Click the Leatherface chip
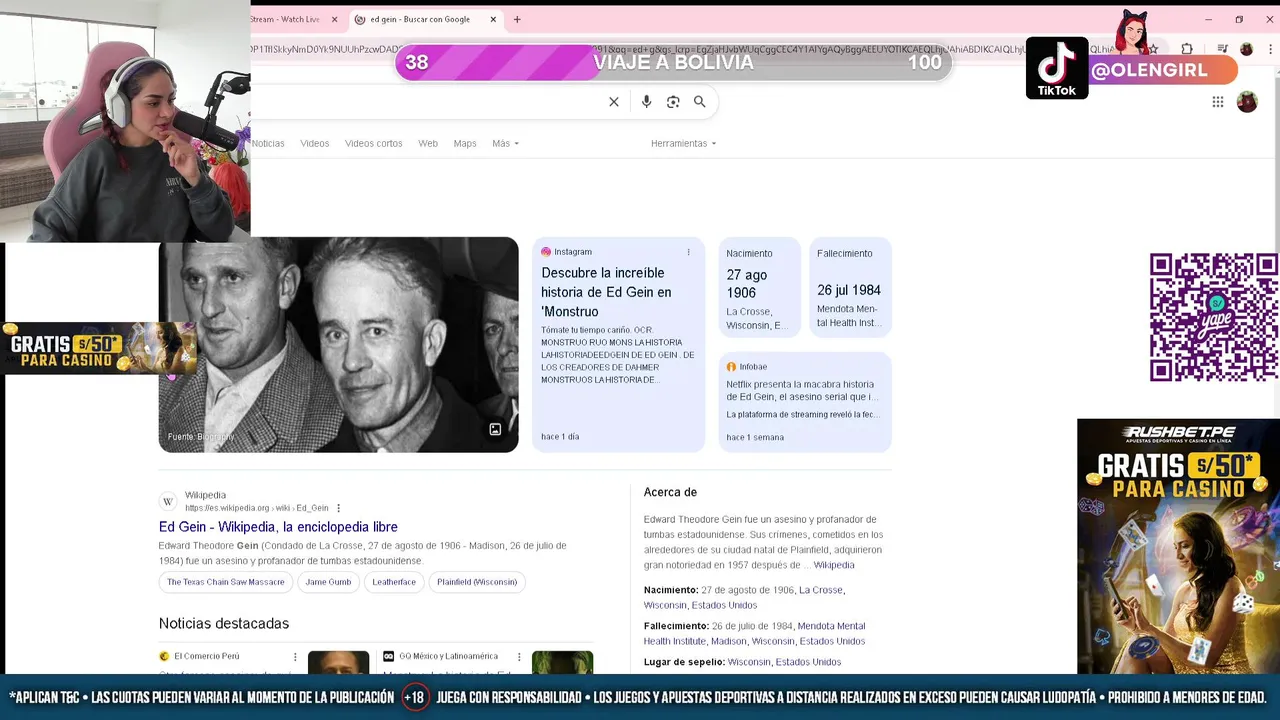1280x720 pixels. 394,582
